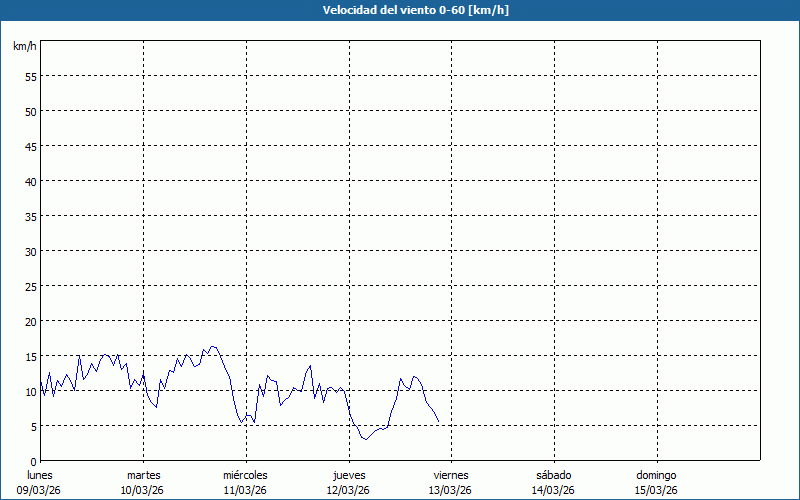Viewport: 800px width, 500px height.
Task: Click the 55 value on the vertical axis
Action: pyautogui.click(x=30, y=76)
